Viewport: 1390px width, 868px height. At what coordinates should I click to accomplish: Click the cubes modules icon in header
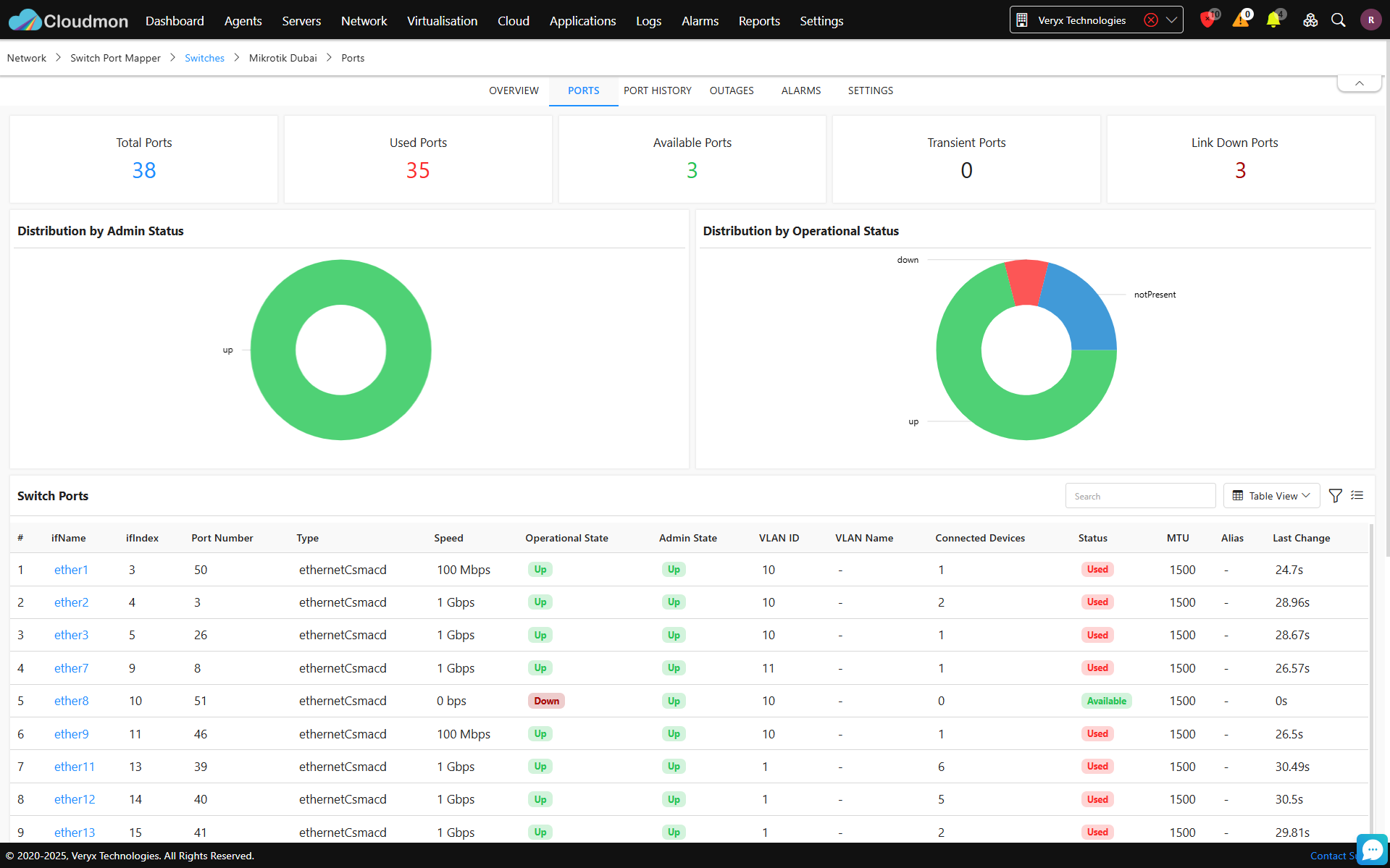click(1310, 20)
